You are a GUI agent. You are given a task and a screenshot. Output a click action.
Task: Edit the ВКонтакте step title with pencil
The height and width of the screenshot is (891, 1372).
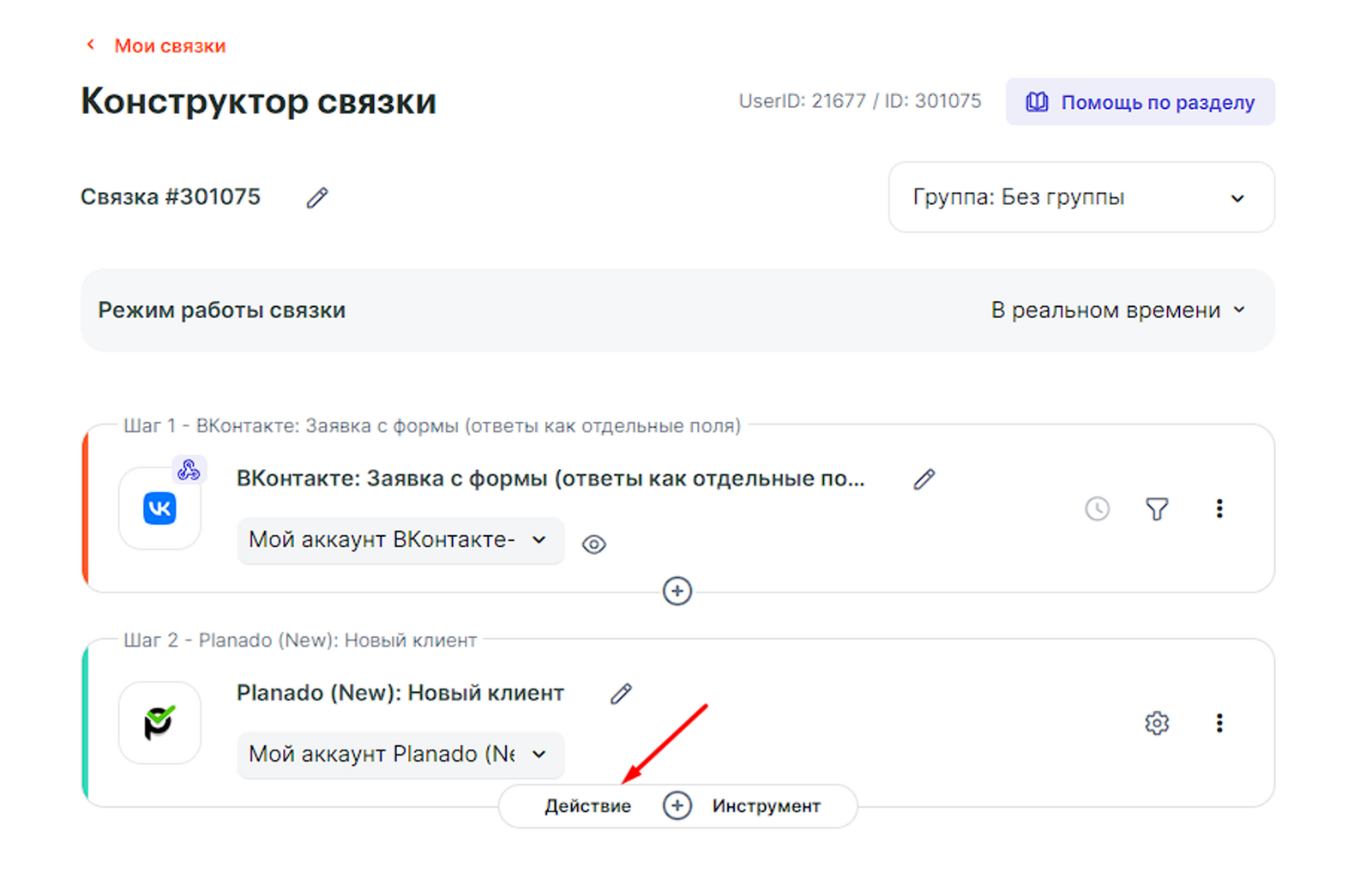pos(924,479)
